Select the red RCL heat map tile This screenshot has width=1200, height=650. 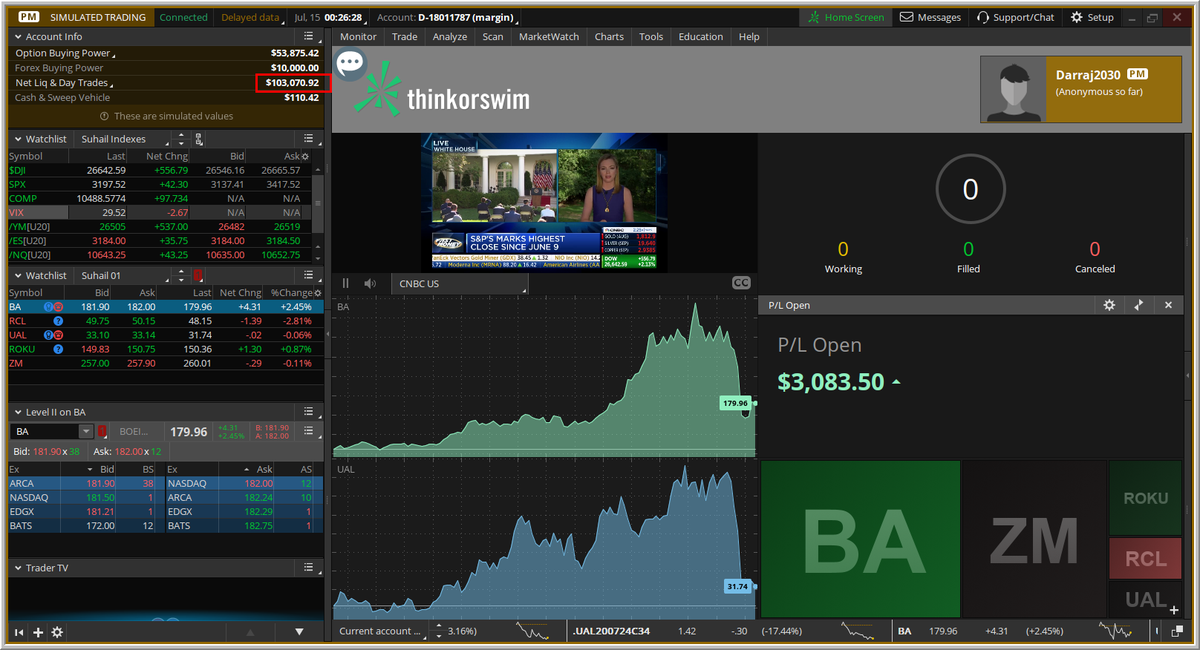click(x=1146, y=559)
